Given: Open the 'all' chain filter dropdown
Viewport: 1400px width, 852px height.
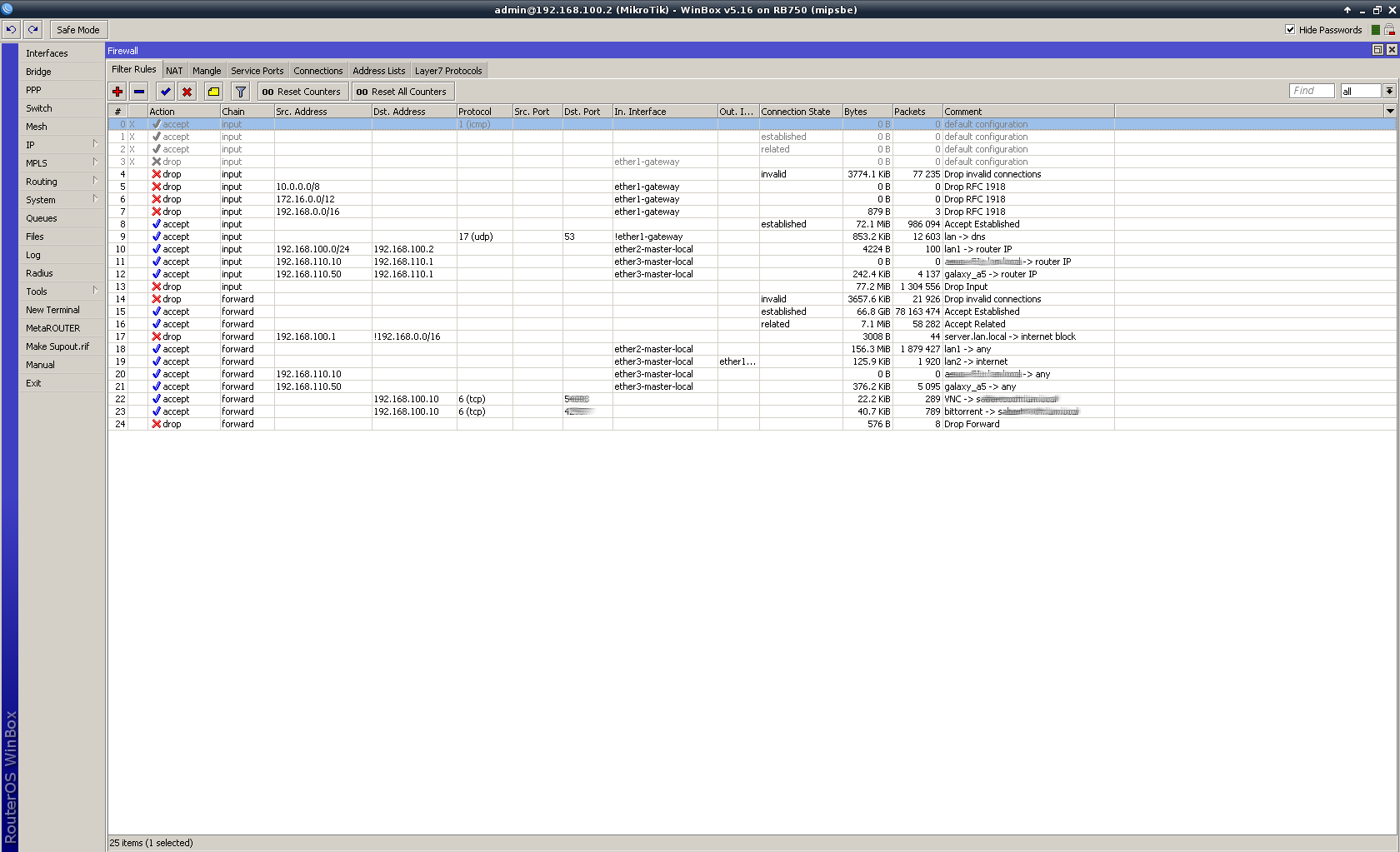Looking at the screenshot, I should coord(1389,91).
